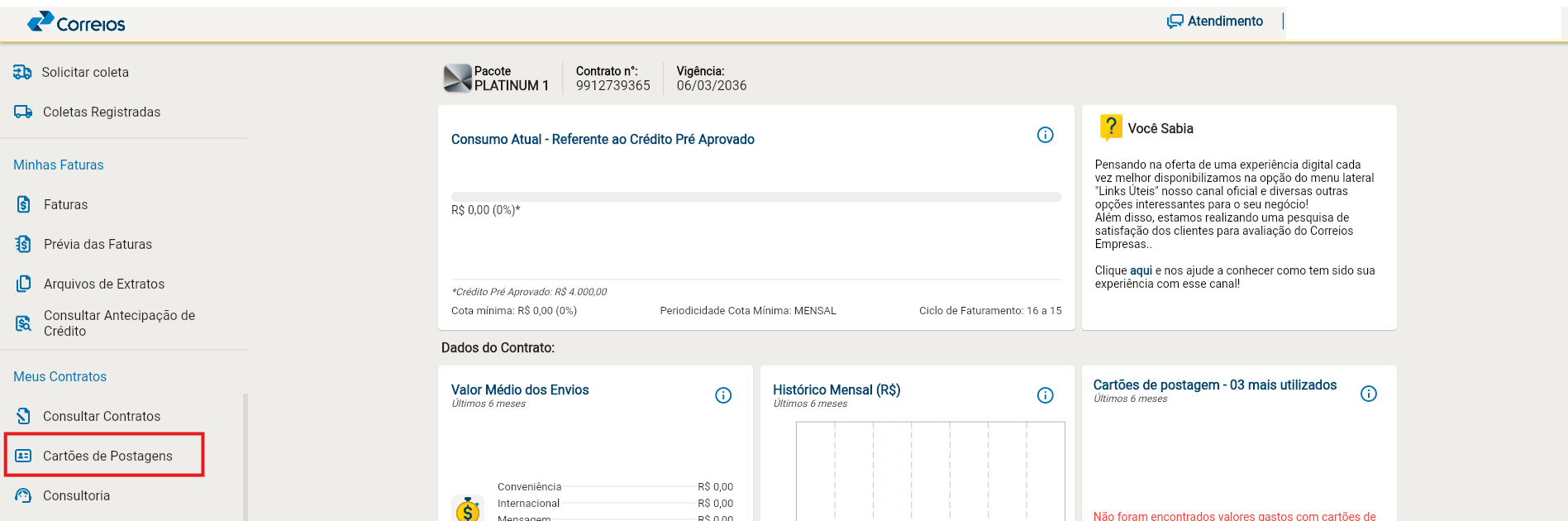The height and width of the screenshot is (521, 1568).
Task: Open Prévia das Faturas
Action: [x=98, y=245]
